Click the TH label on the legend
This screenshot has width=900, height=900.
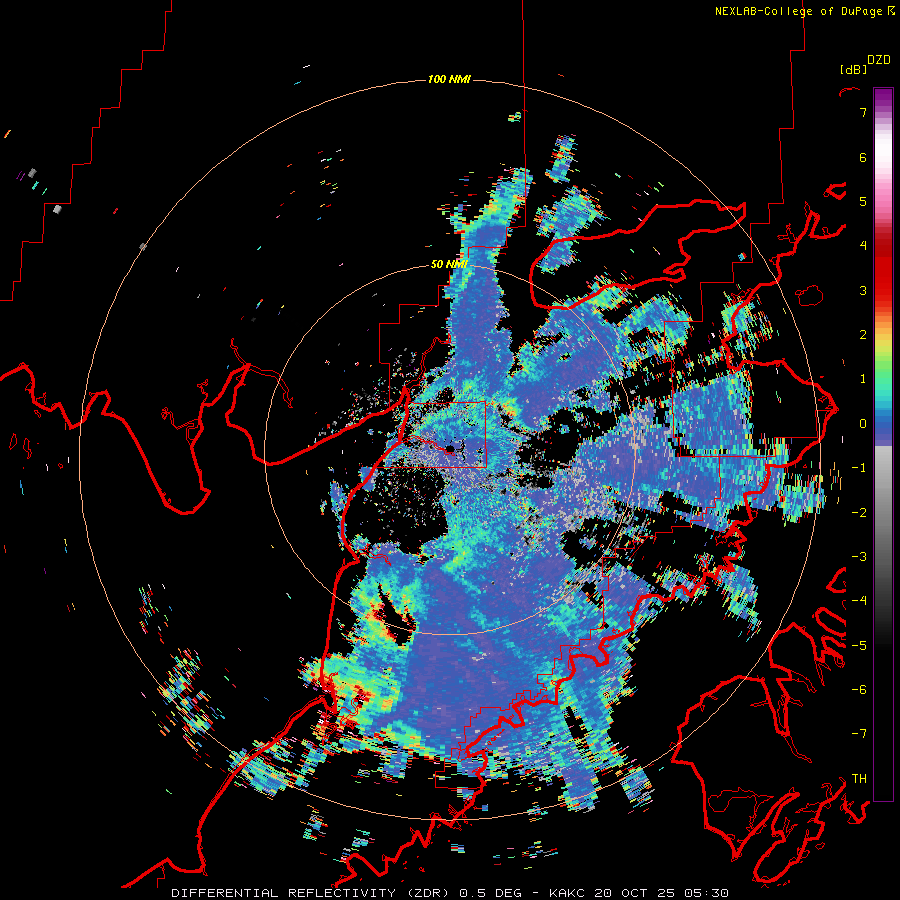(859, 779)
